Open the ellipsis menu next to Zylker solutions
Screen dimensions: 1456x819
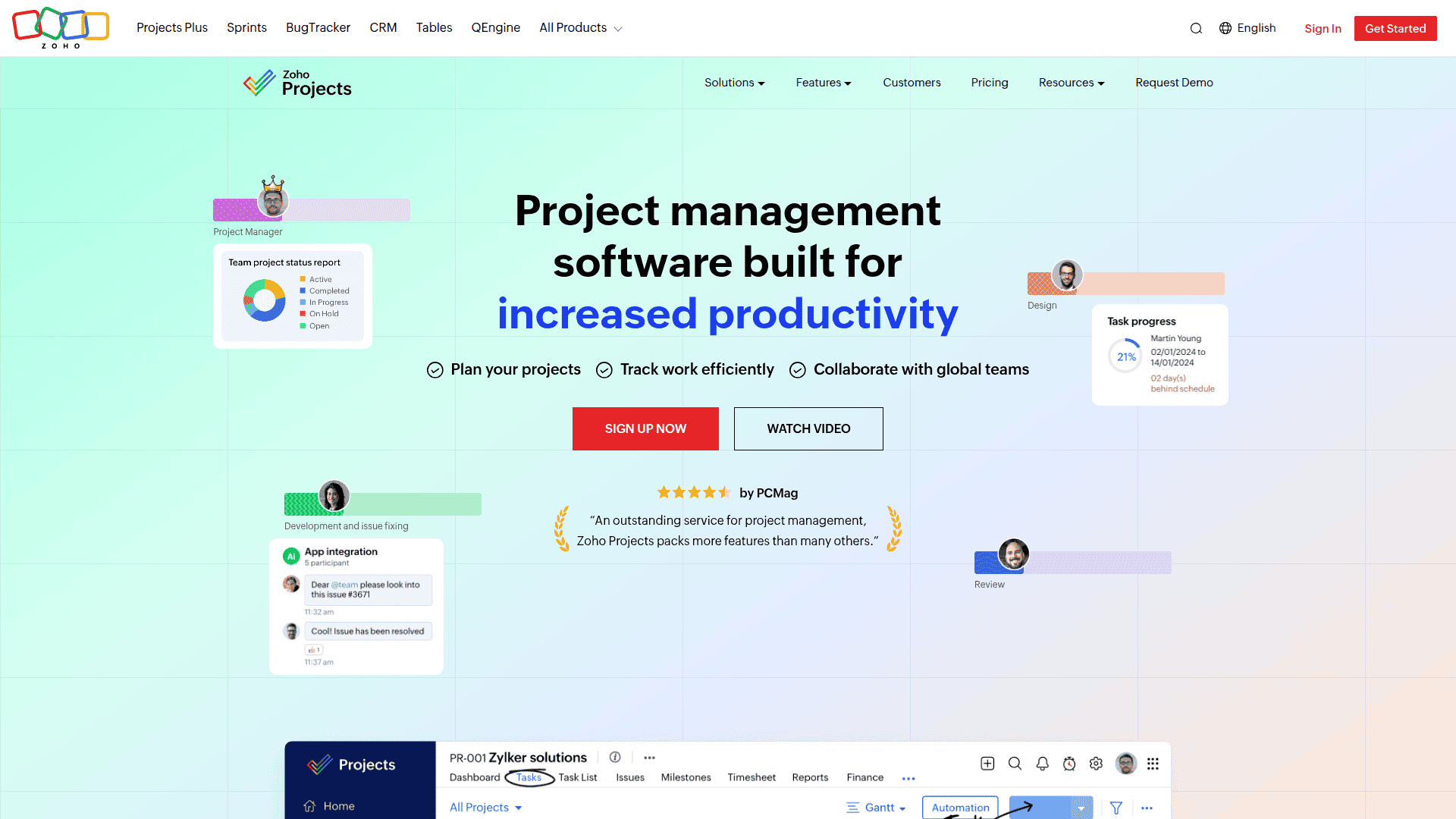pos(650,758)
